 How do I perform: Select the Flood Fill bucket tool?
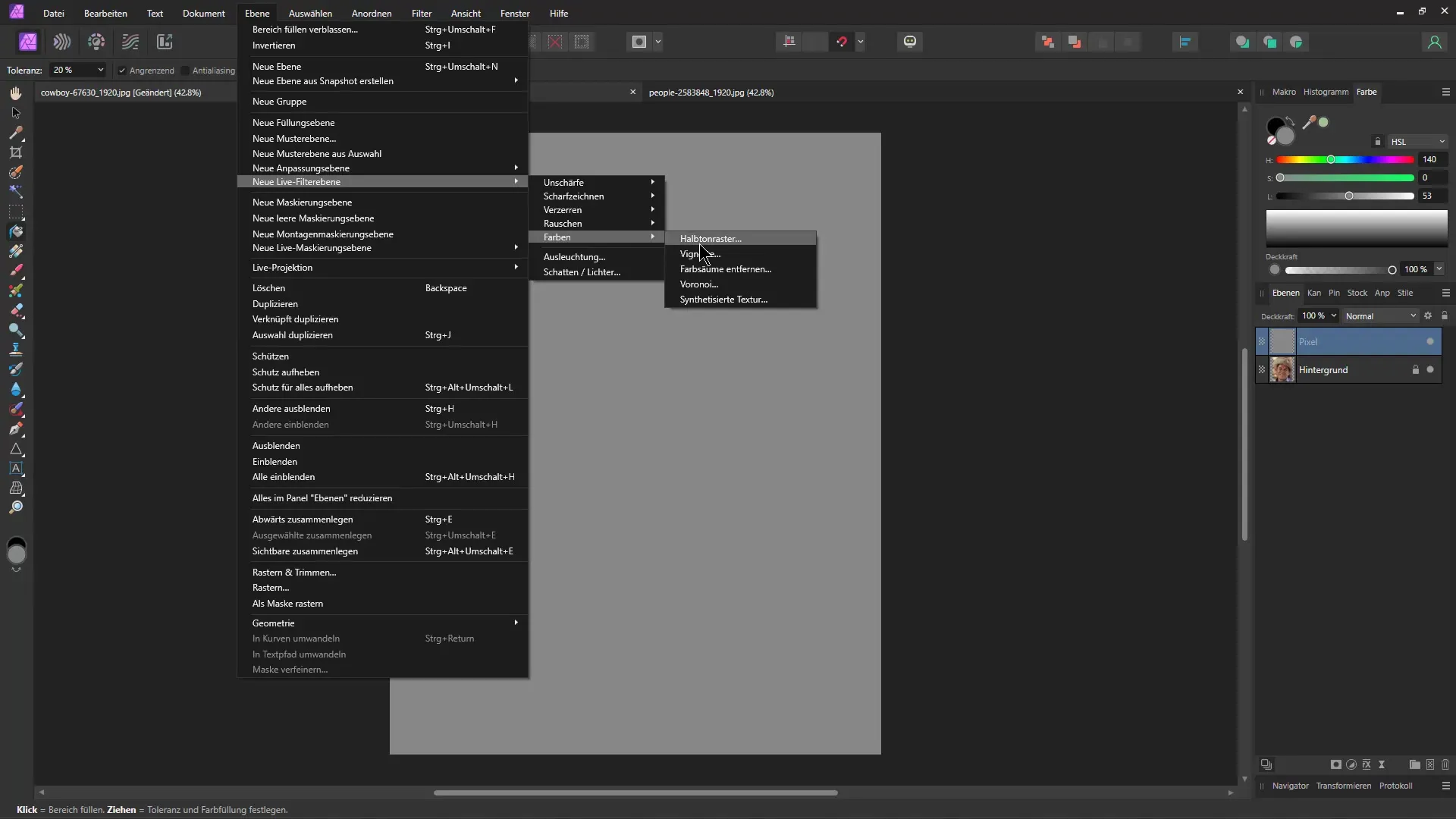[16, 231]
